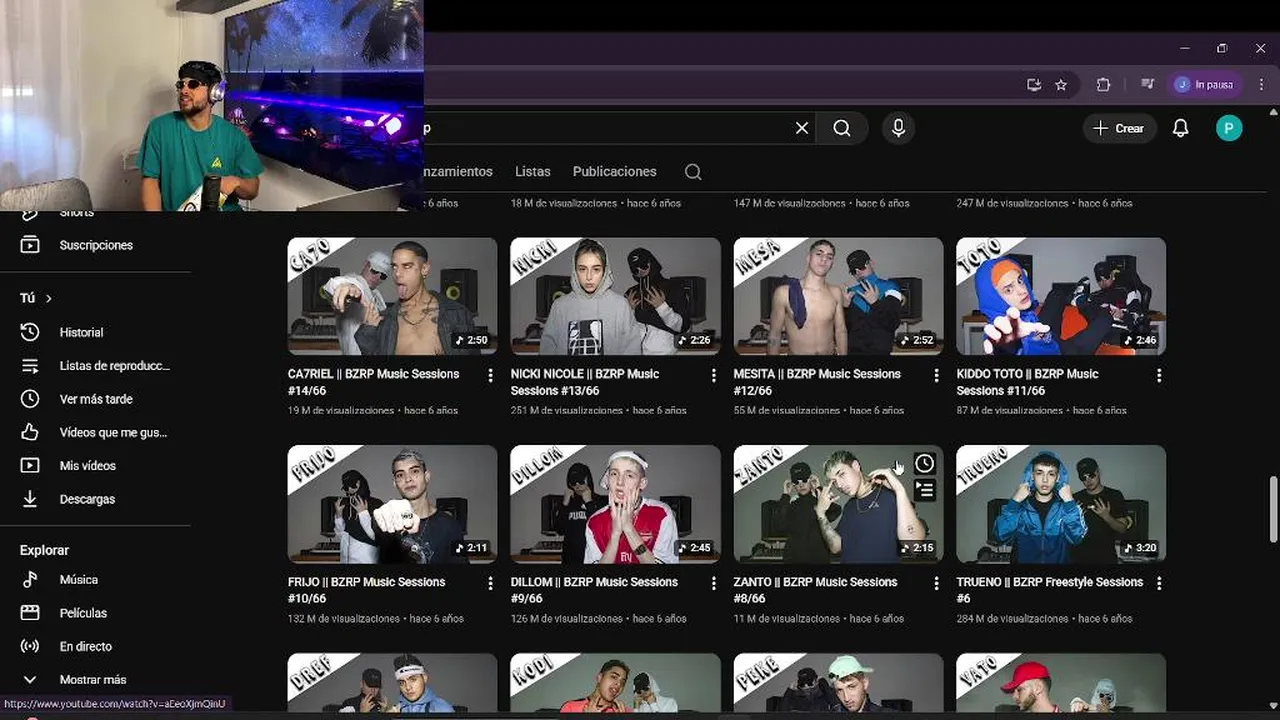Open NICKI NICOLE video thumbnail

pos(615,296)
